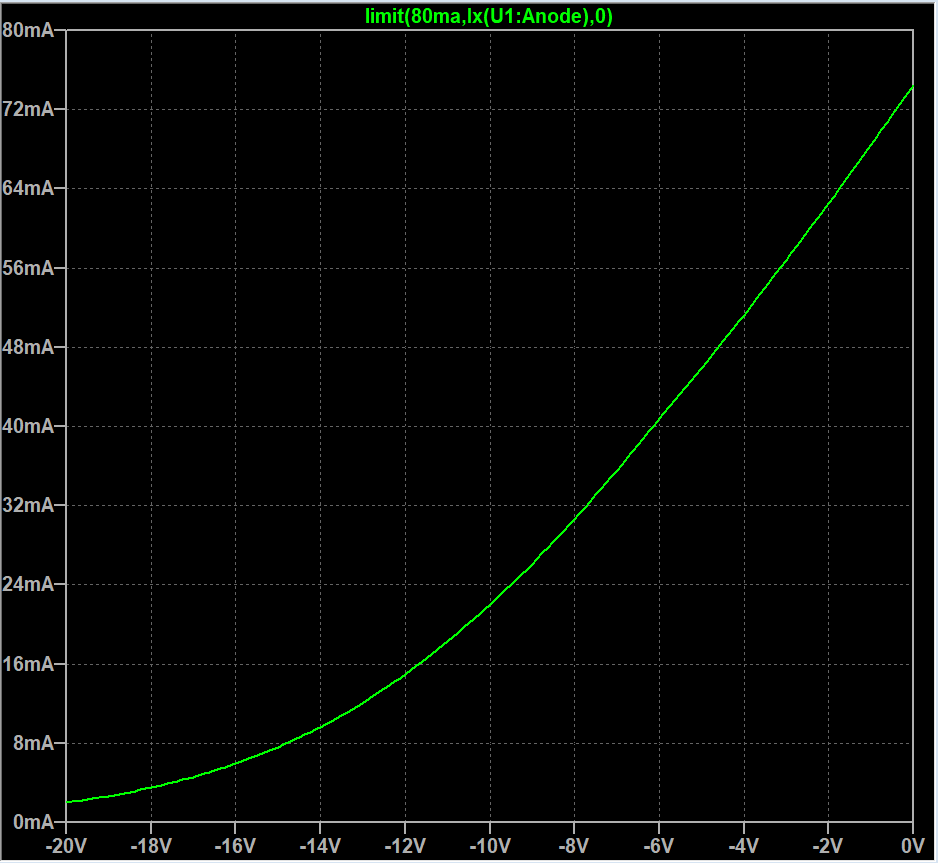Click the 32mA vertical axis label
The height and width of the screenshot is (863, 938).
(x=28, y=505)
